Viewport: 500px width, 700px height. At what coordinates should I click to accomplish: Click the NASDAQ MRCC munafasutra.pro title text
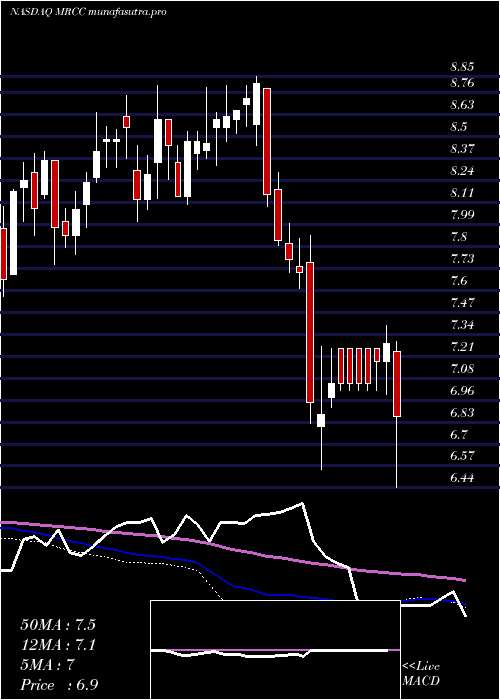[x=88, y=12]
